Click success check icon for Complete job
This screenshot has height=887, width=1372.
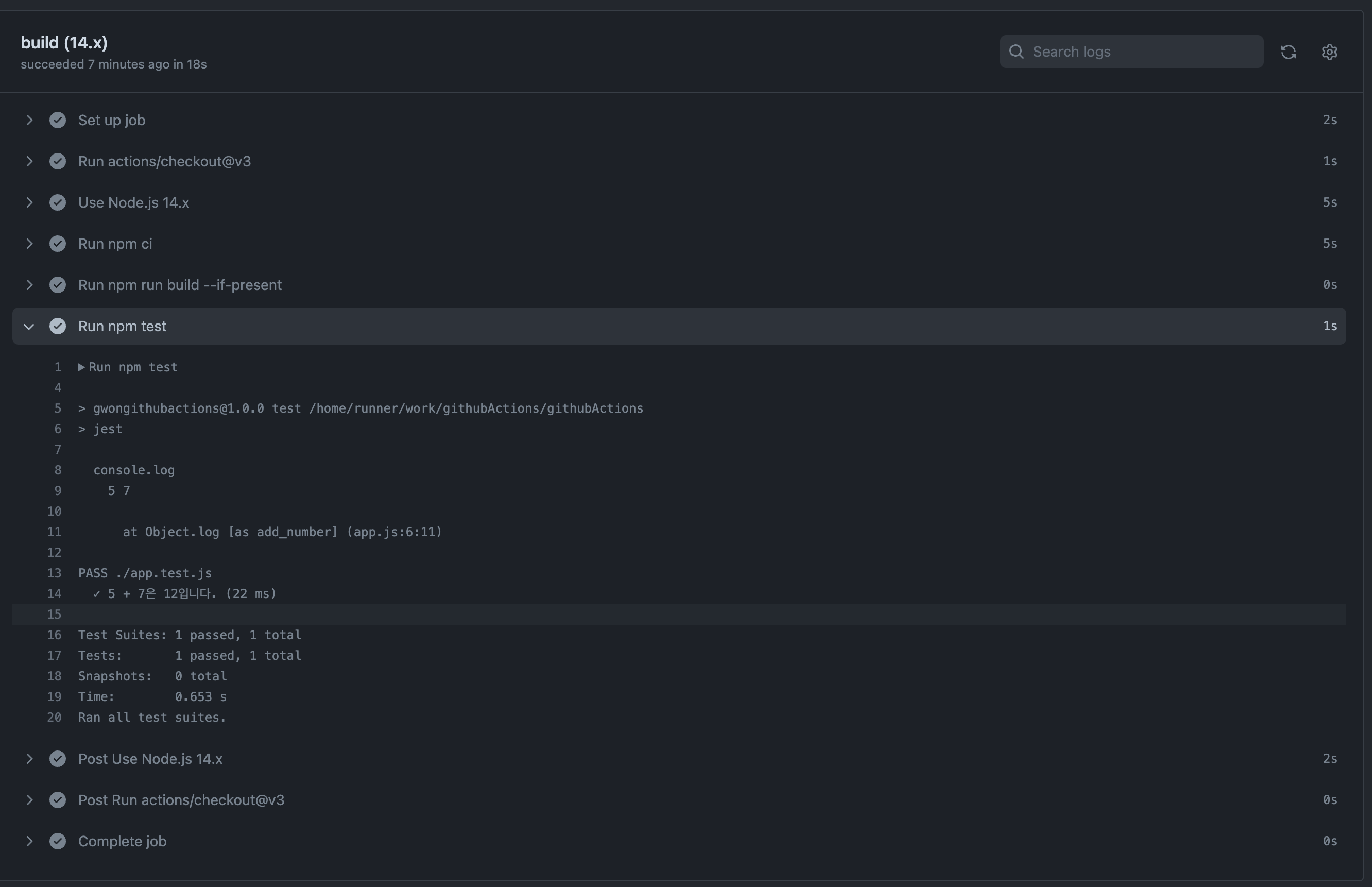(58, 842)
